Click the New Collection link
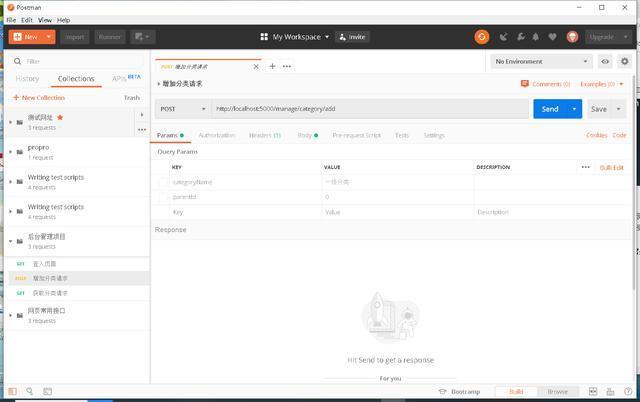Image resolution: width=640 pixels, height=402 pixels. tap(39, 98)
